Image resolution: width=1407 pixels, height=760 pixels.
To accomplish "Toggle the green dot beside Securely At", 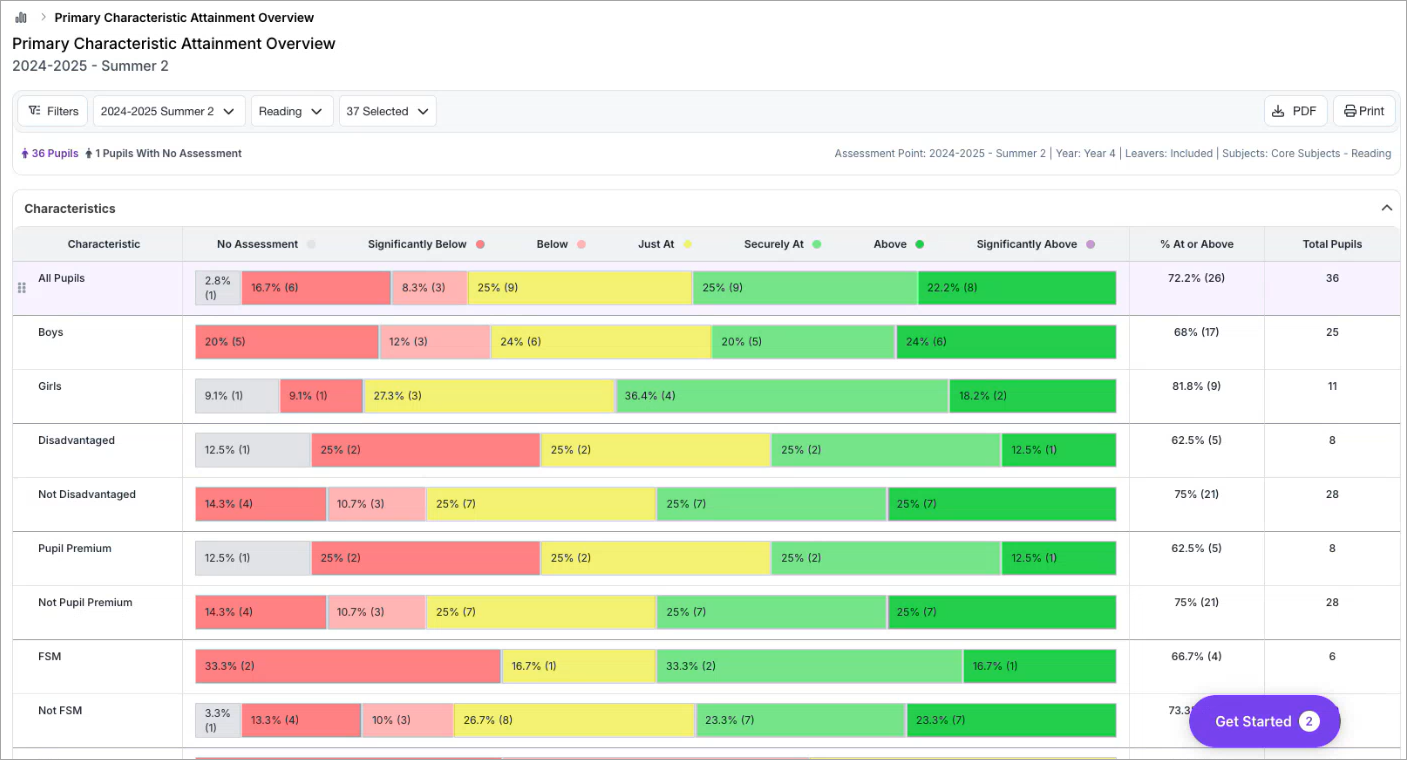I will [x=818, y=244].
